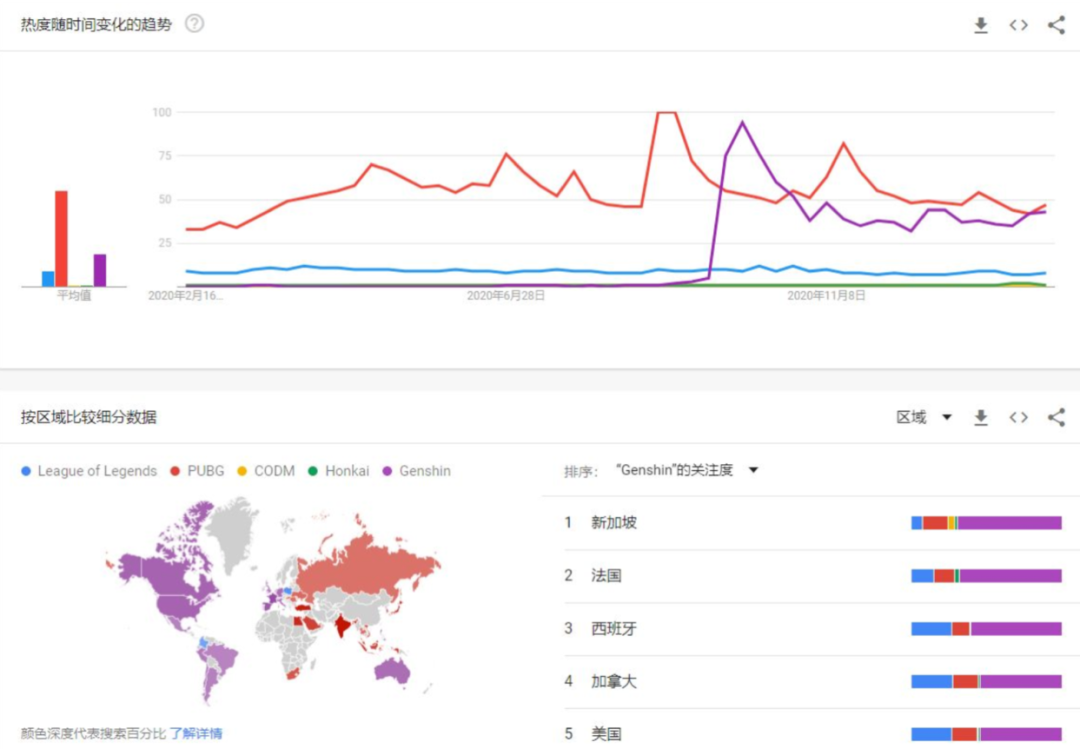Open embed code for trend chart
This screenshot has height=749, width=1080.
click(x=1018, y=26)
